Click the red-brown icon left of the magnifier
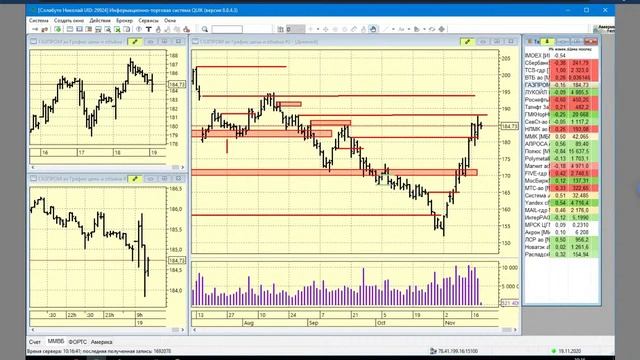640x360 pixels. 187,29
